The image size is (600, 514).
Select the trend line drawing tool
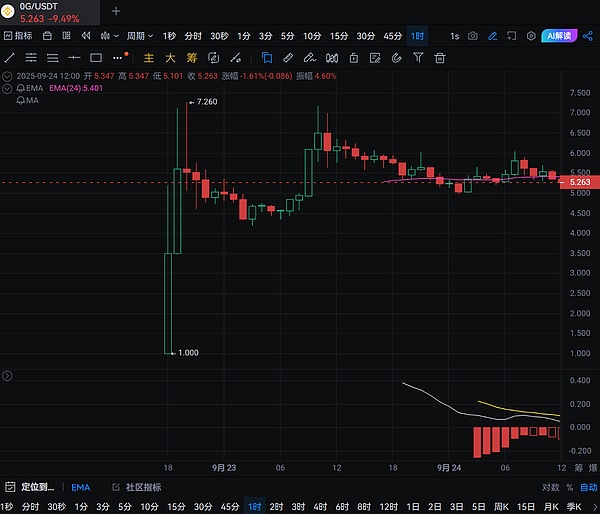(x=10, y=58)
